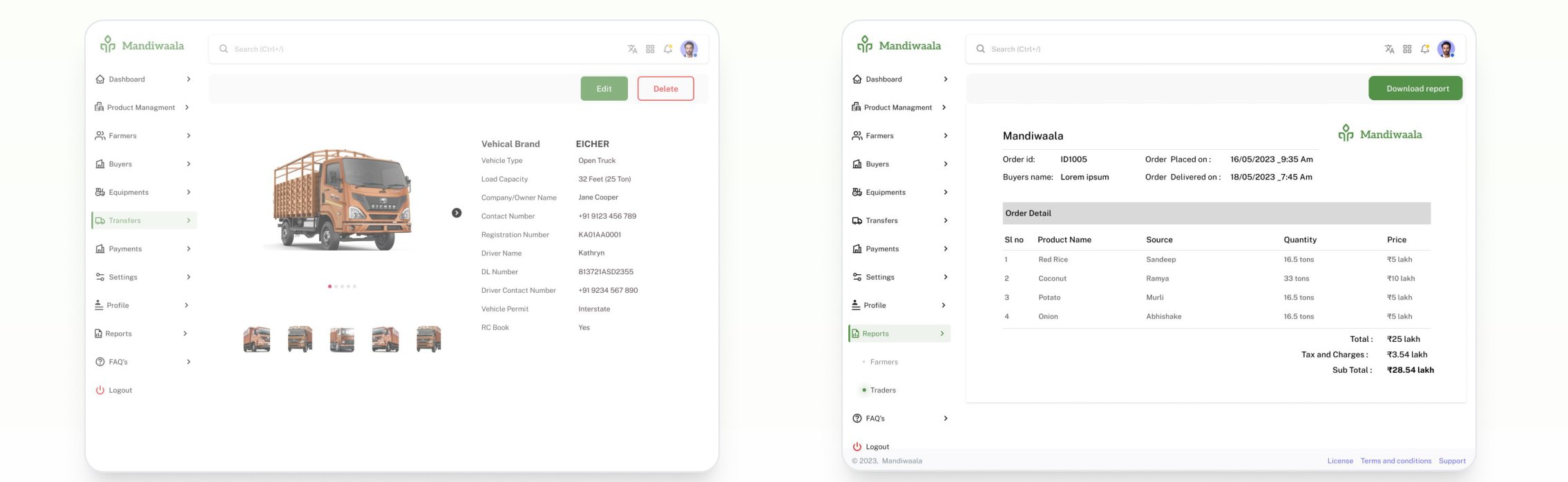This screenshot has width=1568, height=482.
Task: Click the Mandiwaala sidebar logo in the right window
Action: pos(899,45)
